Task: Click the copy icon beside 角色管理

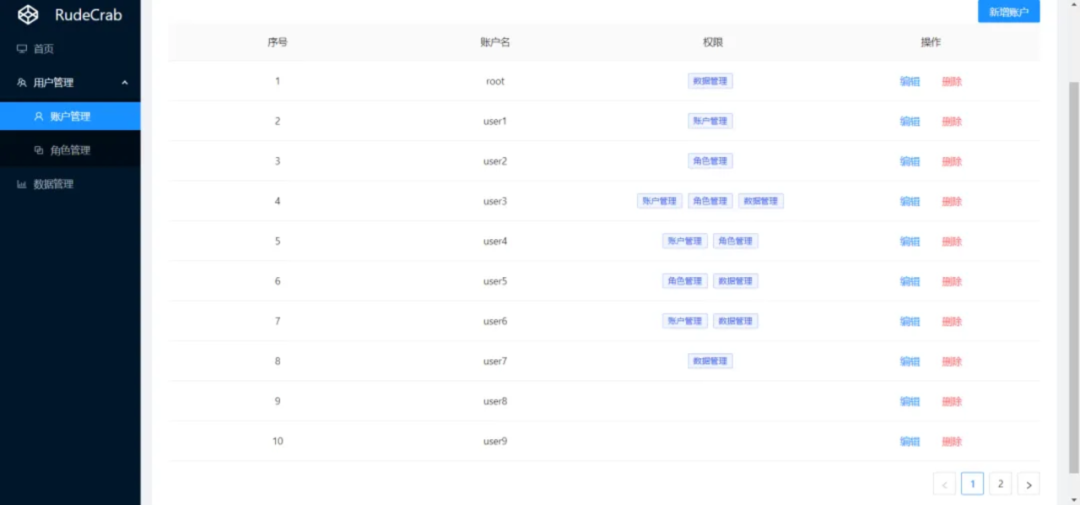Action: (39, 151)
